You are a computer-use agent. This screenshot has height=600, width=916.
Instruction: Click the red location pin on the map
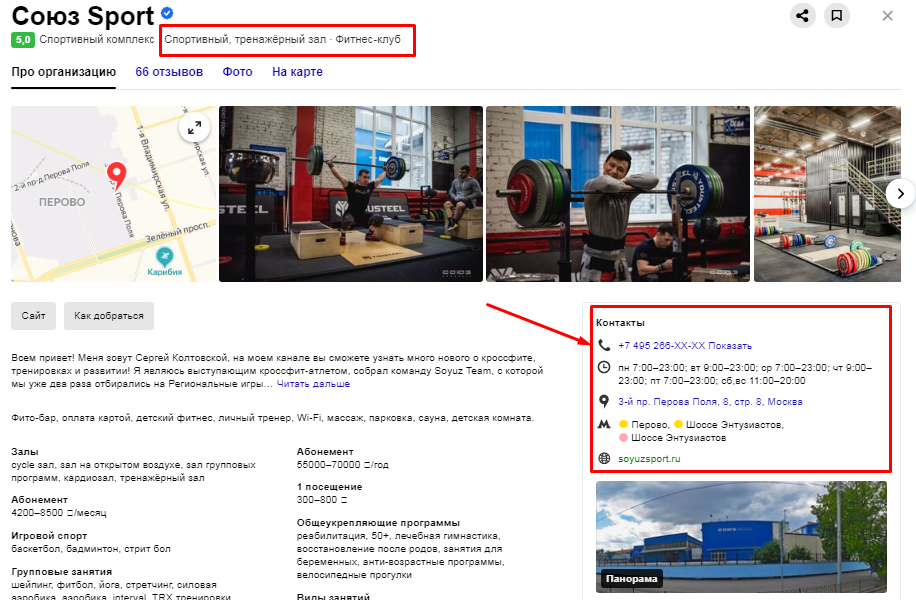click(116, 176)
